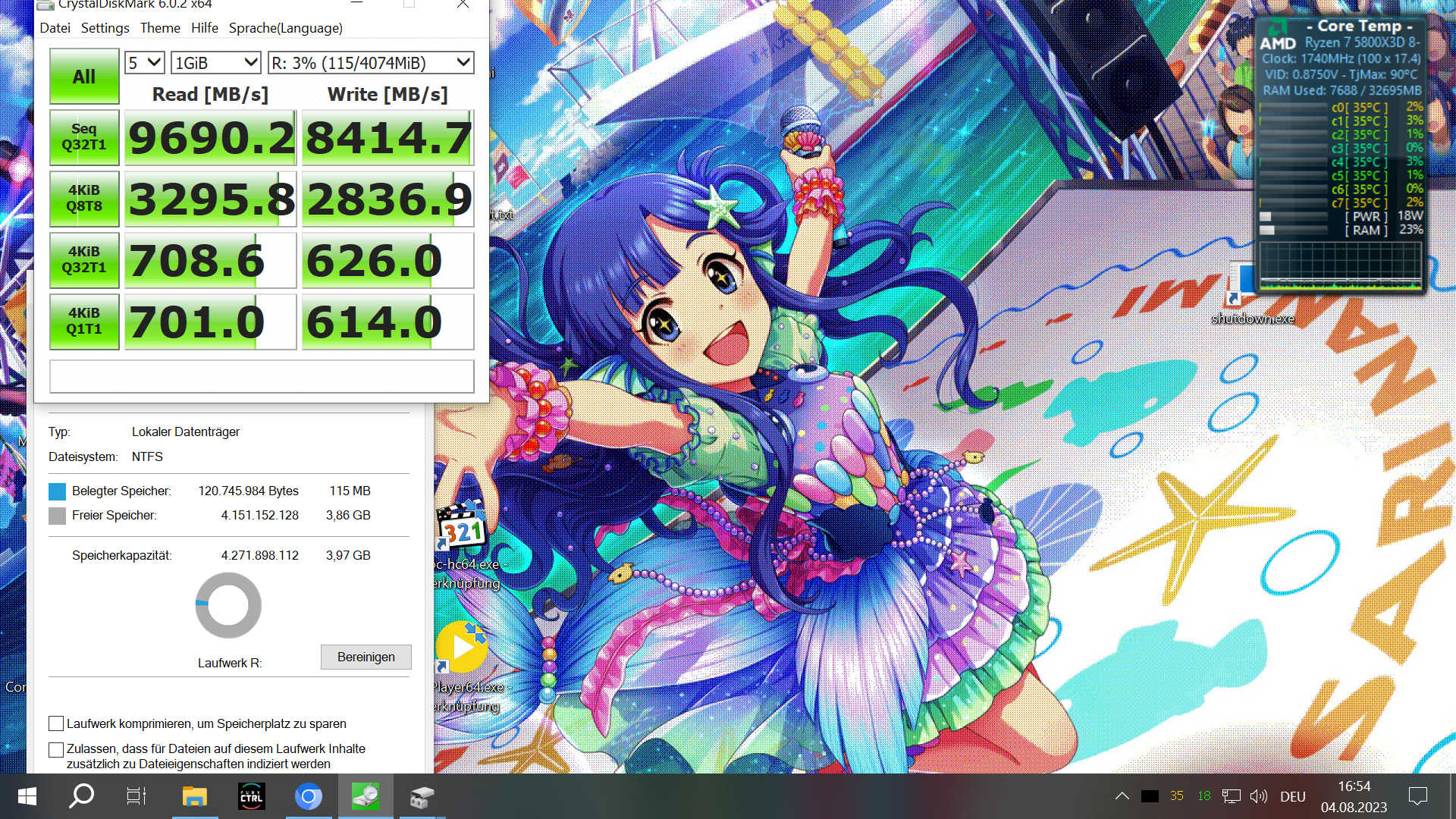Open the Settings menu
The image size is (1456, 819).
click(x=105, y=28)
